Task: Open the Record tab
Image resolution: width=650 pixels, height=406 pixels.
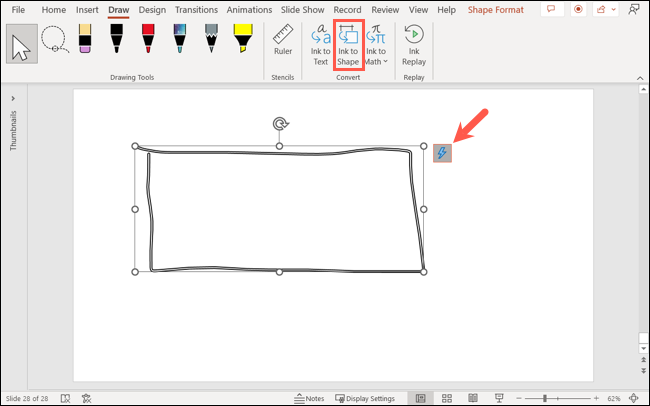Action: (x=347, y=10)
